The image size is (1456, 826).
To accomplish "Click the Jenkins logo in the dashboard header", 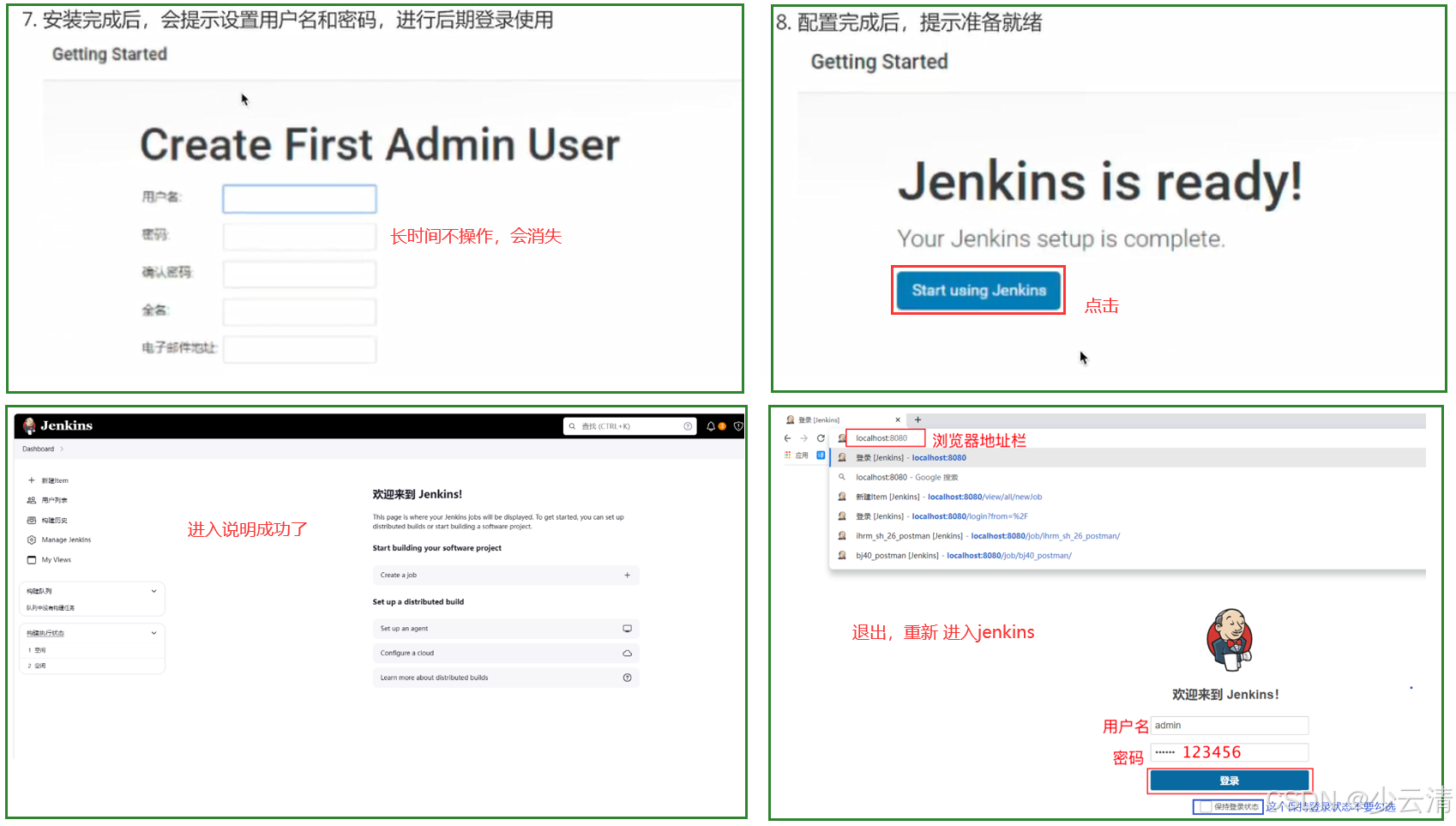I will tap(57, 425).
